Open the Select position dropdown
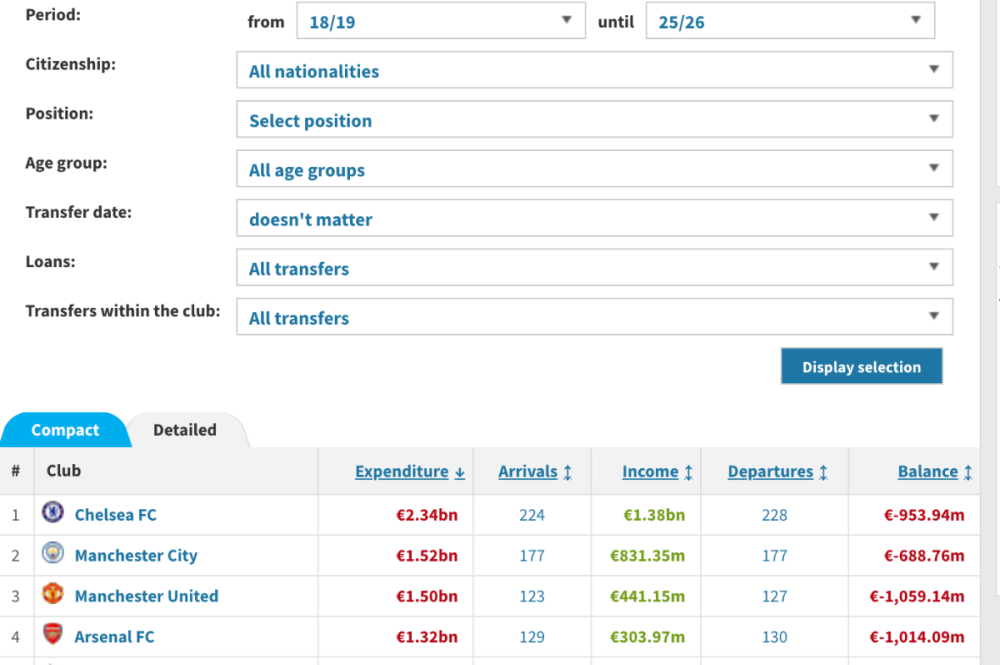The height and width of the screenshot is (665, 1000). (594, 120)
